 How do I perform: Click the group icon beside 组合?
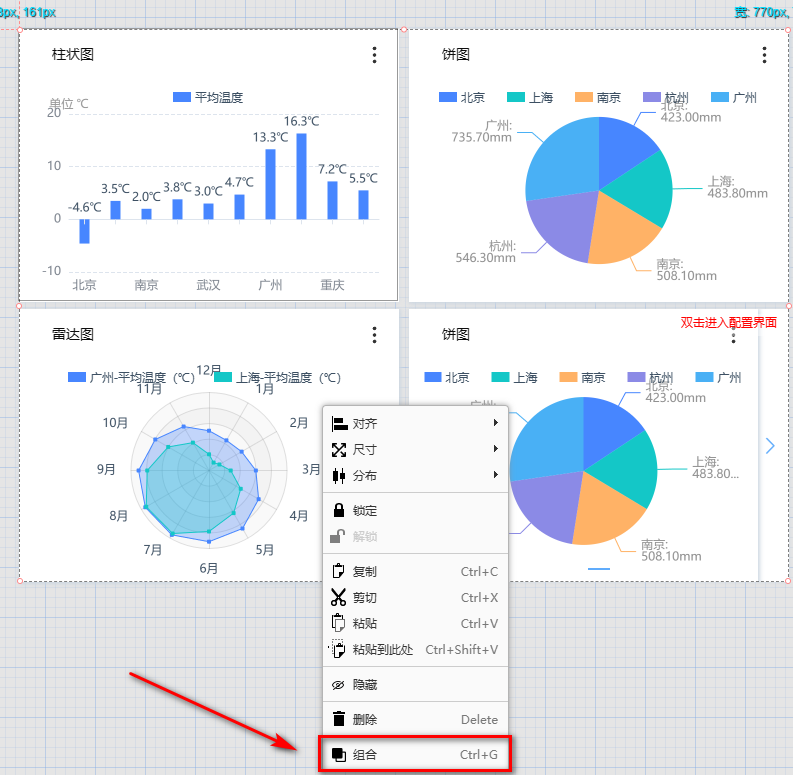pyautogui.click(x=338, y=755)
